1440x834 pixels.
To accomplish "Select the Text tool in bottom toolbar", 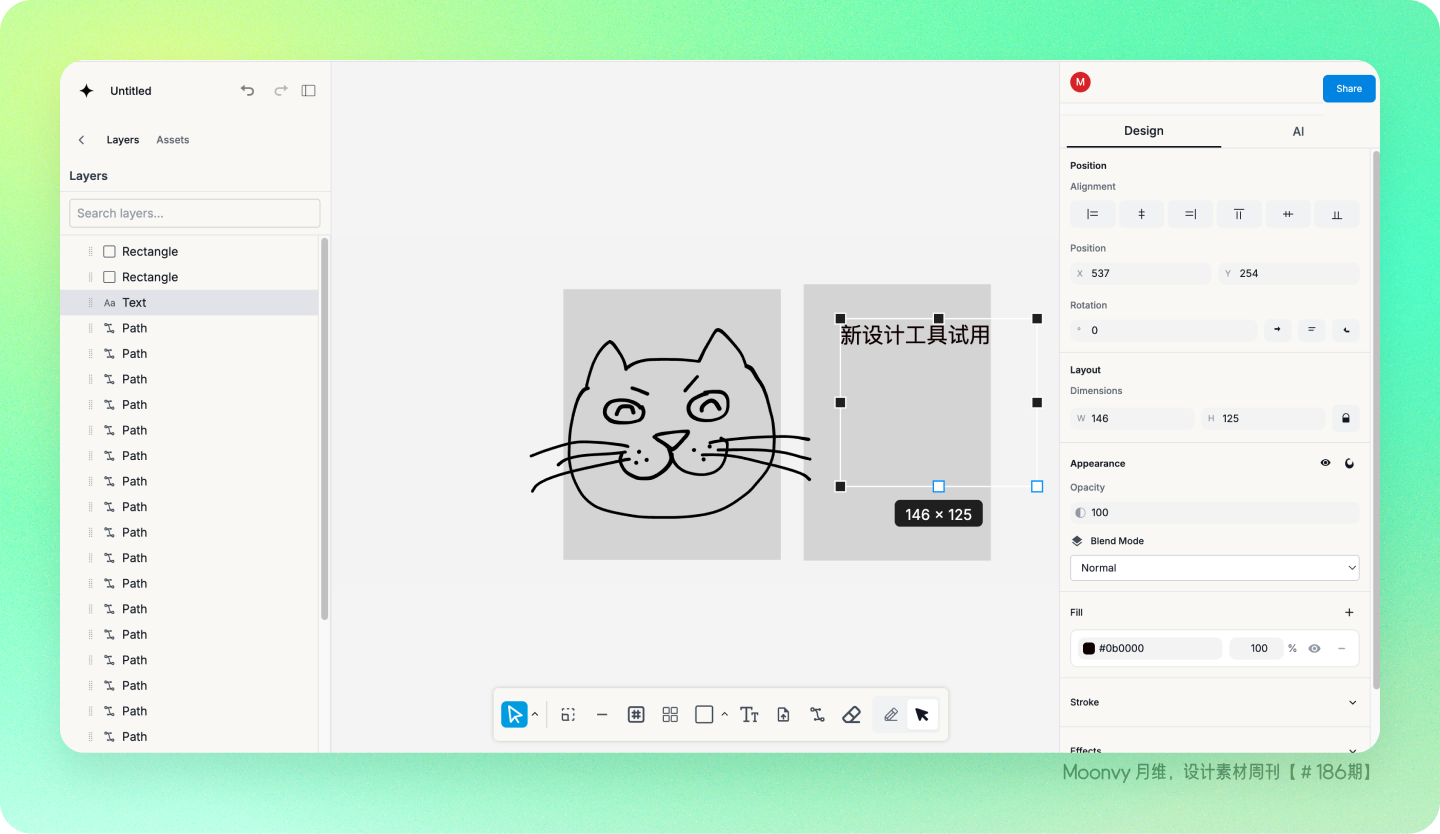I will (749, 714).
